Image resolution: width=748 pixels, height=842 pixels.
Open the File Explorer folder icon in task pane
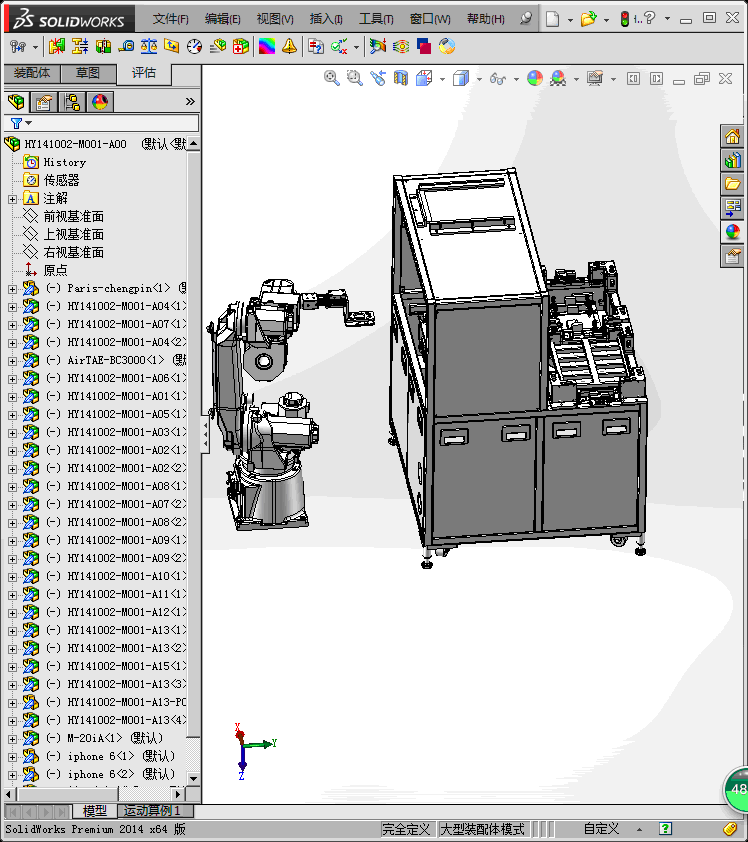pyautogui.click(x=733, y=184)
